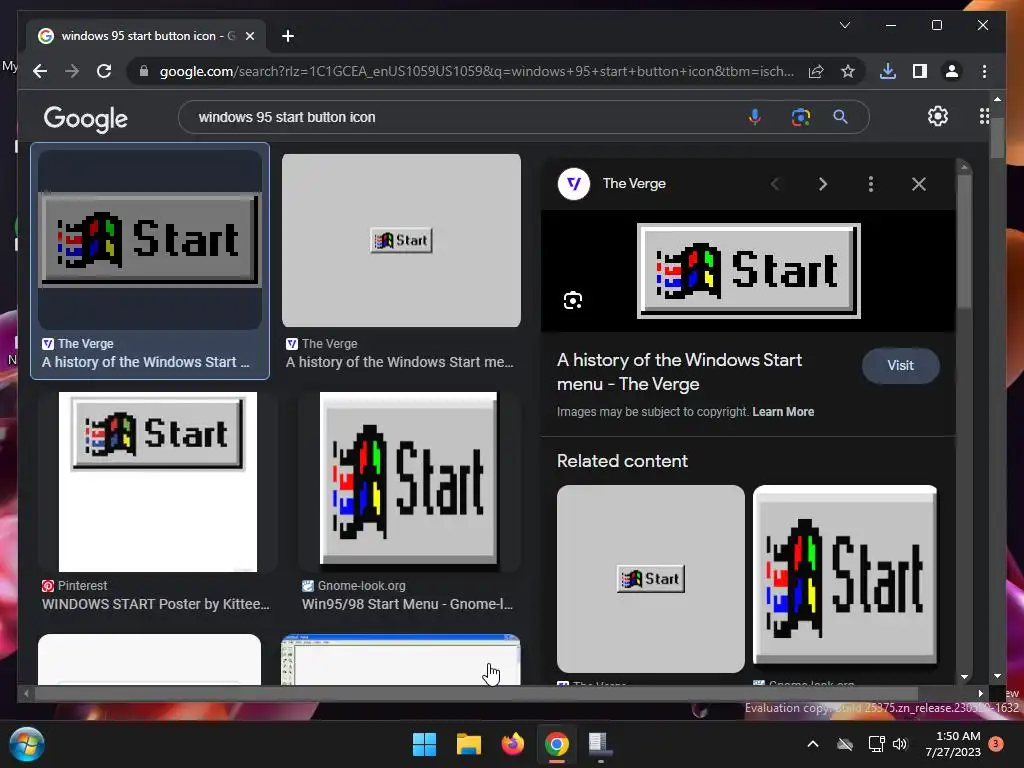
Task: Open a new browser tab
Action: (287, 36)
